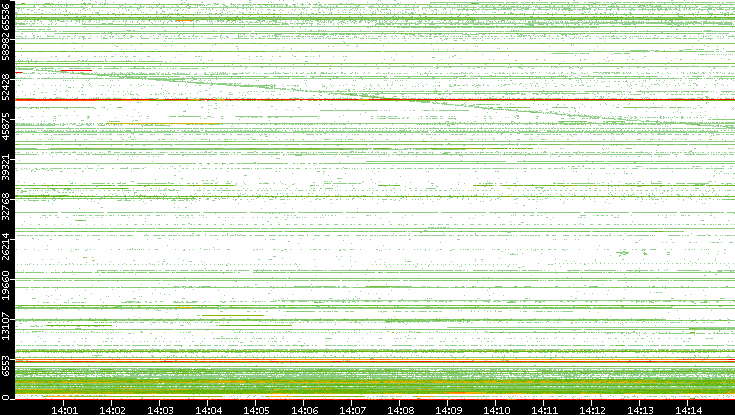Click the short red segment above 52428 line

click(74, 71)
